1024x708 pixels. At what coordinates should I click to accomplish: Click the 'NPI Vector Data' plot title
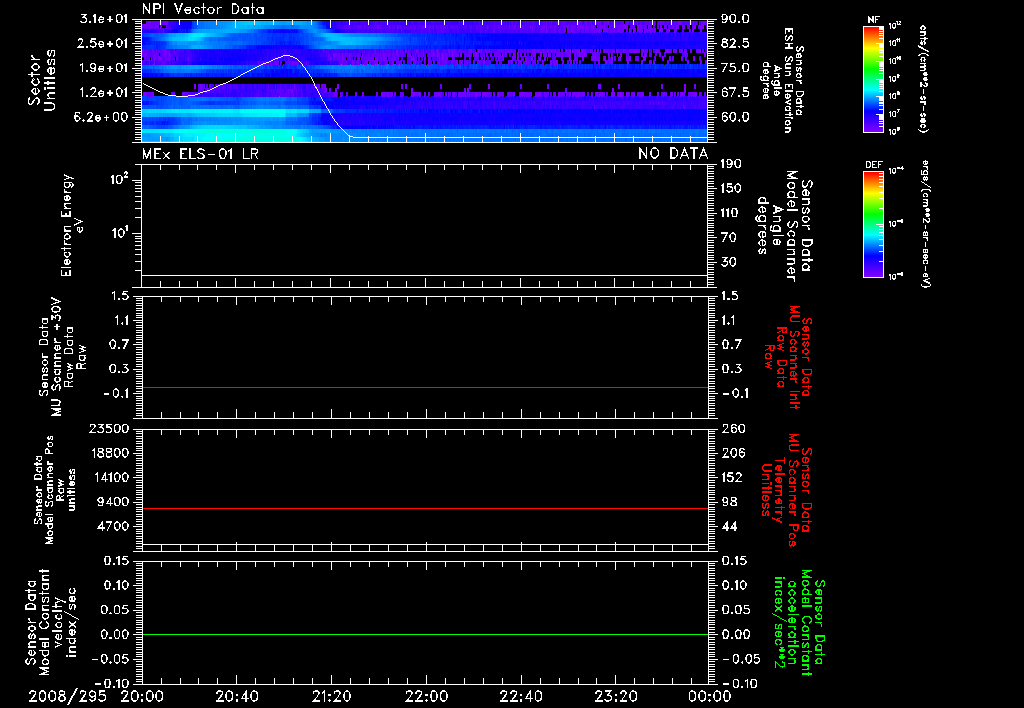click(x=203, y=9)
